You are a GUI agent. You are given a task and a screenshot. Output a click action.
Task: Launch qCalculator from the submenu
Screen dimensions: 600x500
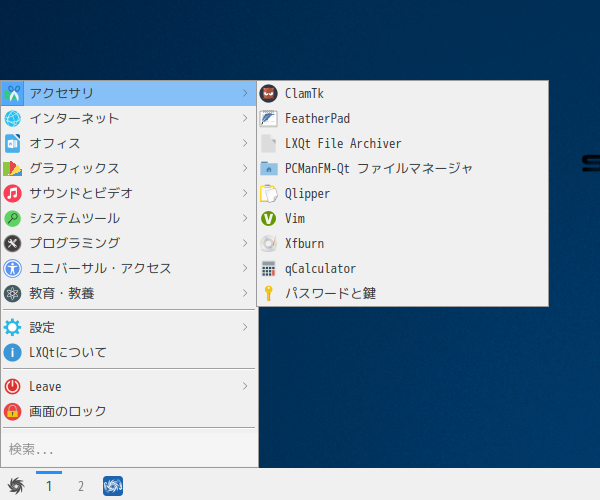pos(403,269)
